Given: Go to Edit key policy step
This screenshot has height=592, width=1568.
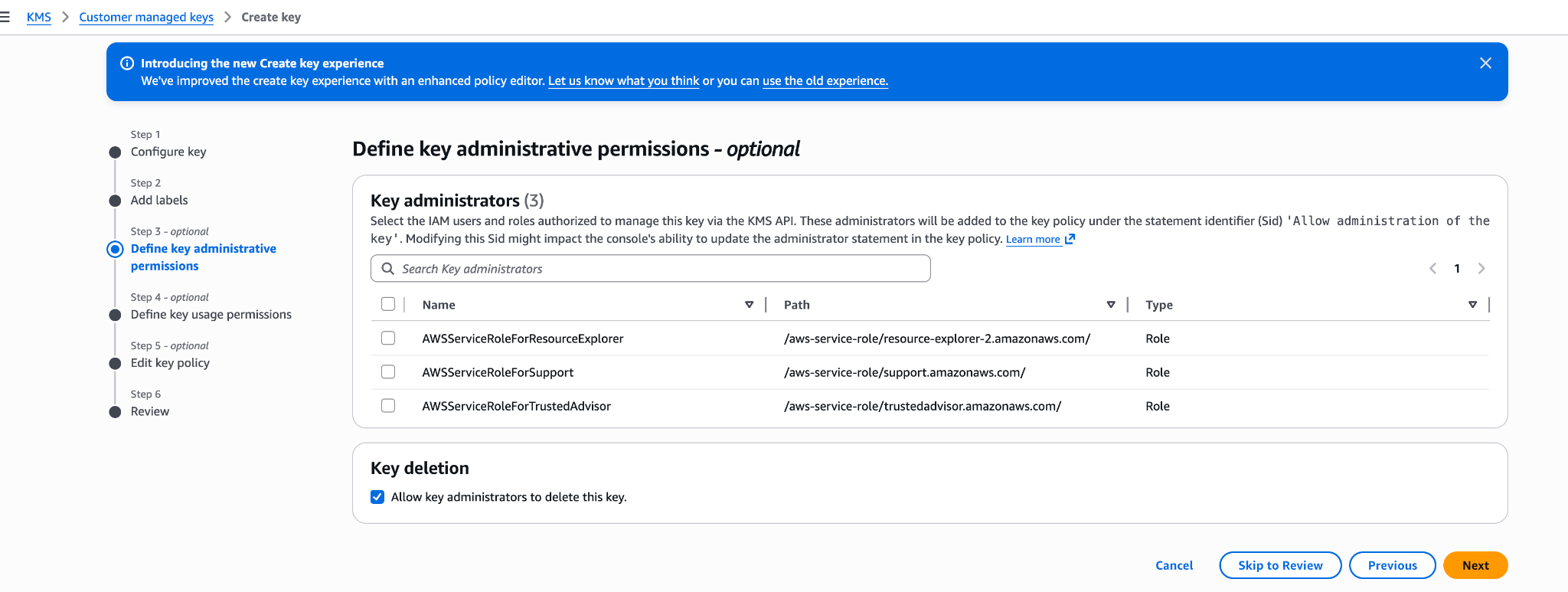Looking at the screenshot, I should pos(170,363).
